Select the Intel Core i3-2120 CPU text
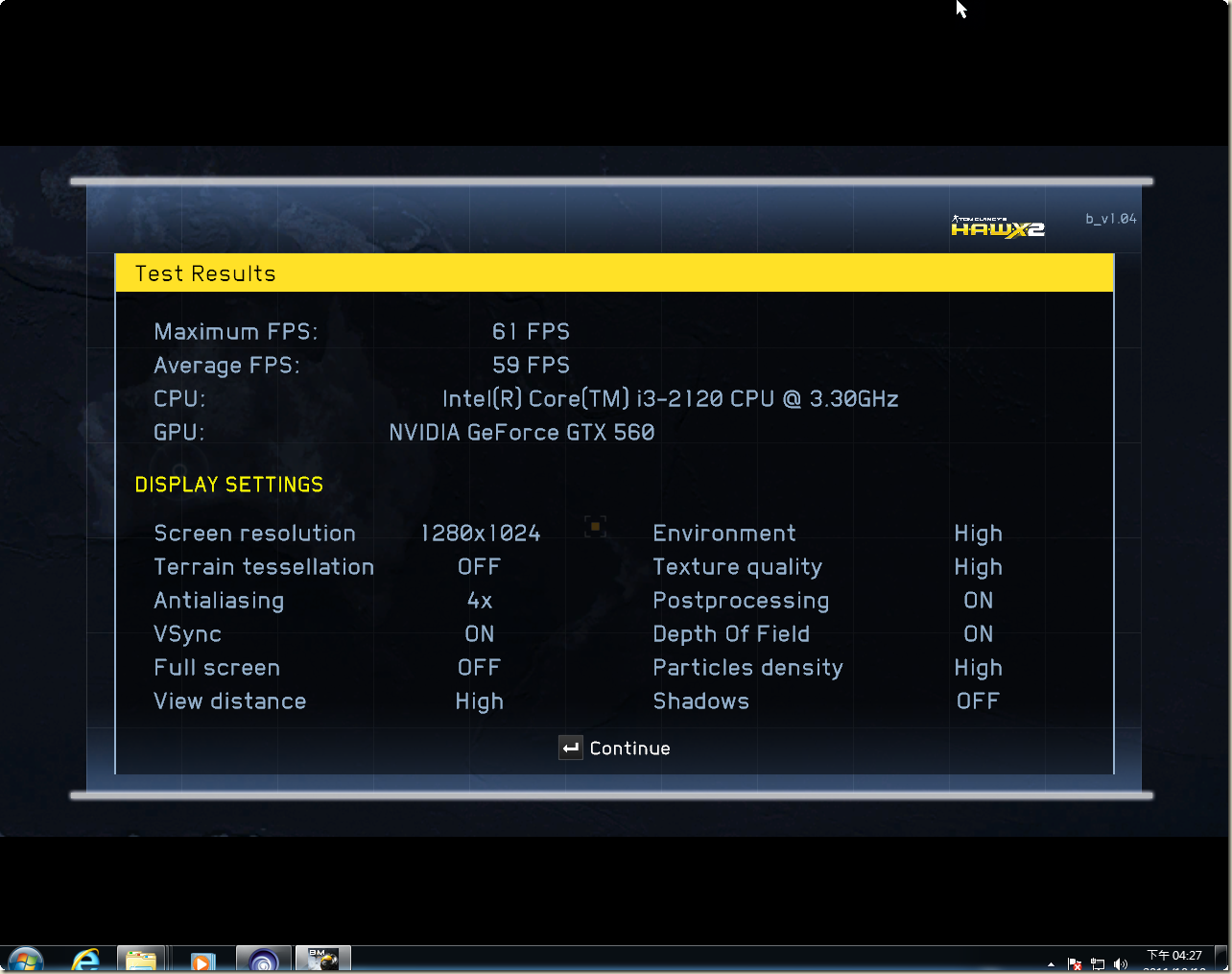Viewport: 1232px width, 974px height. tap(671, 399)
